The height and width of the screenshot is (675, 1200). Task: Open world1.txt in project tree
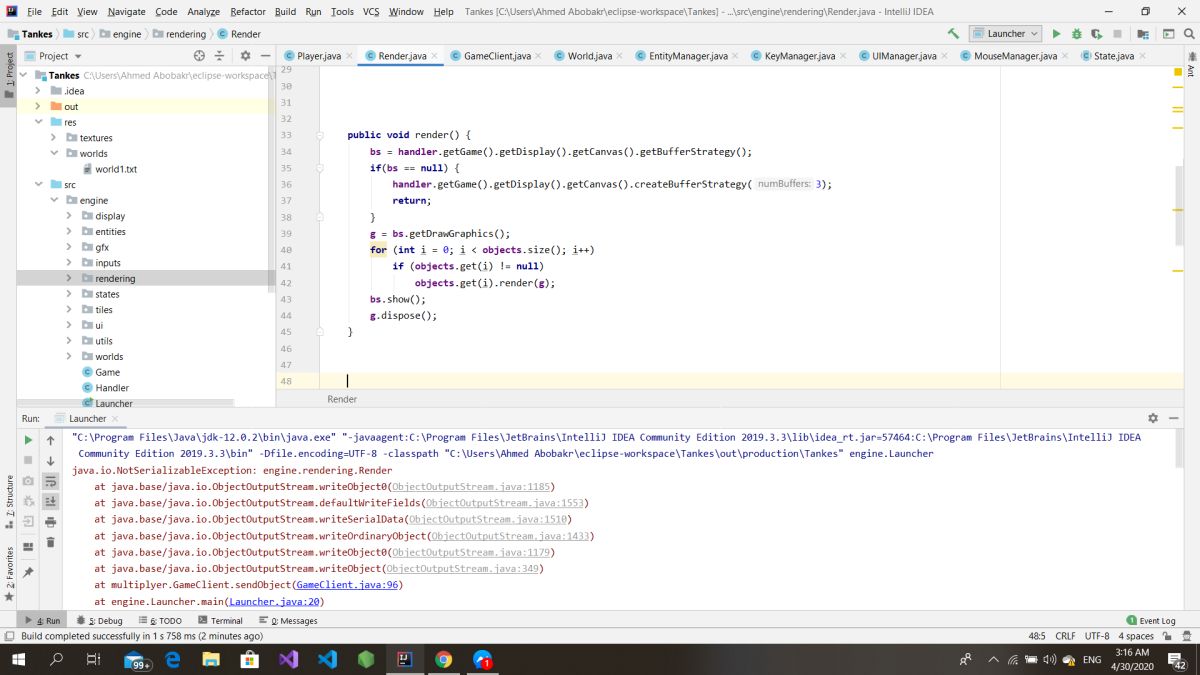pos(116,169)
